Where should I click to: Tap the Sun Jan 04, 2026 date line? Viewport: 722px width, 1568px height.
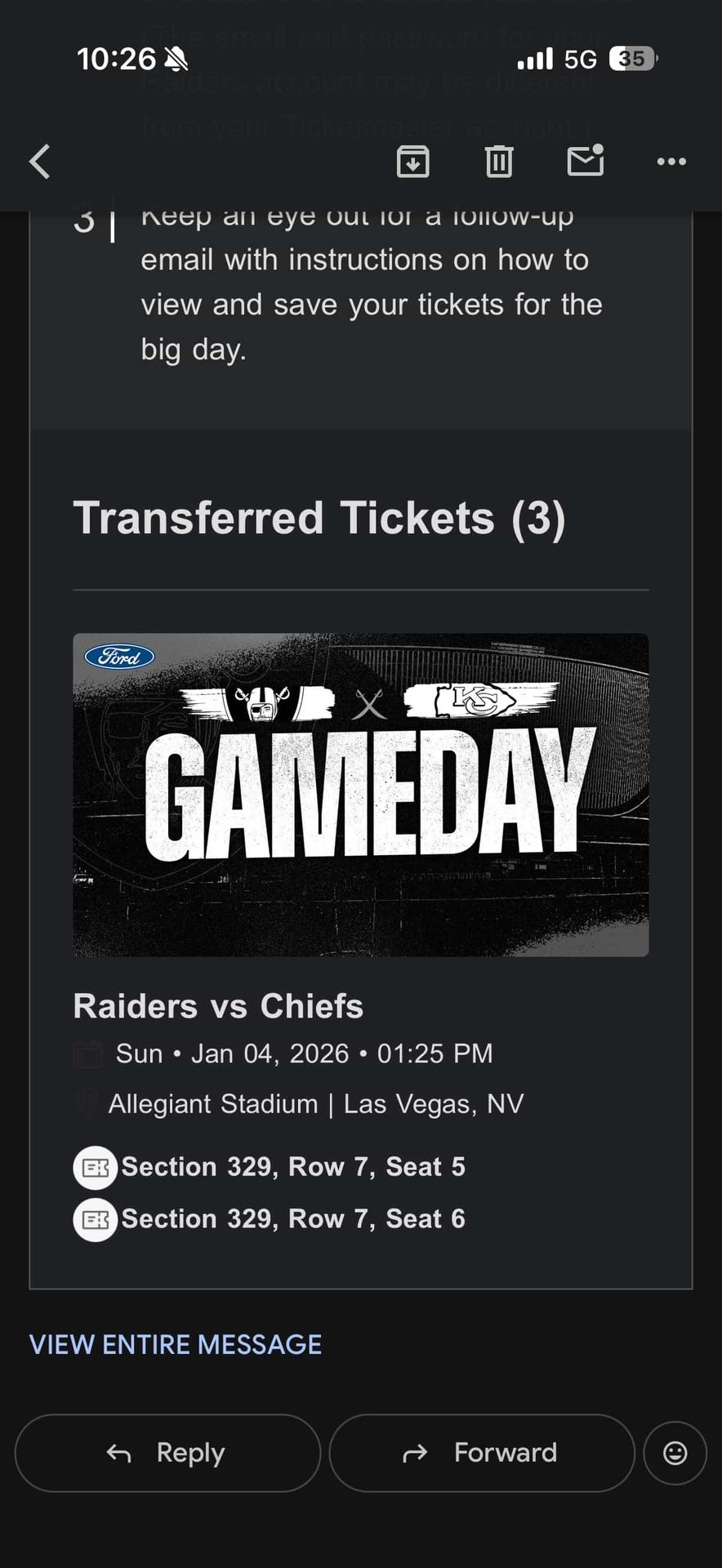[x=304, y=1053]
